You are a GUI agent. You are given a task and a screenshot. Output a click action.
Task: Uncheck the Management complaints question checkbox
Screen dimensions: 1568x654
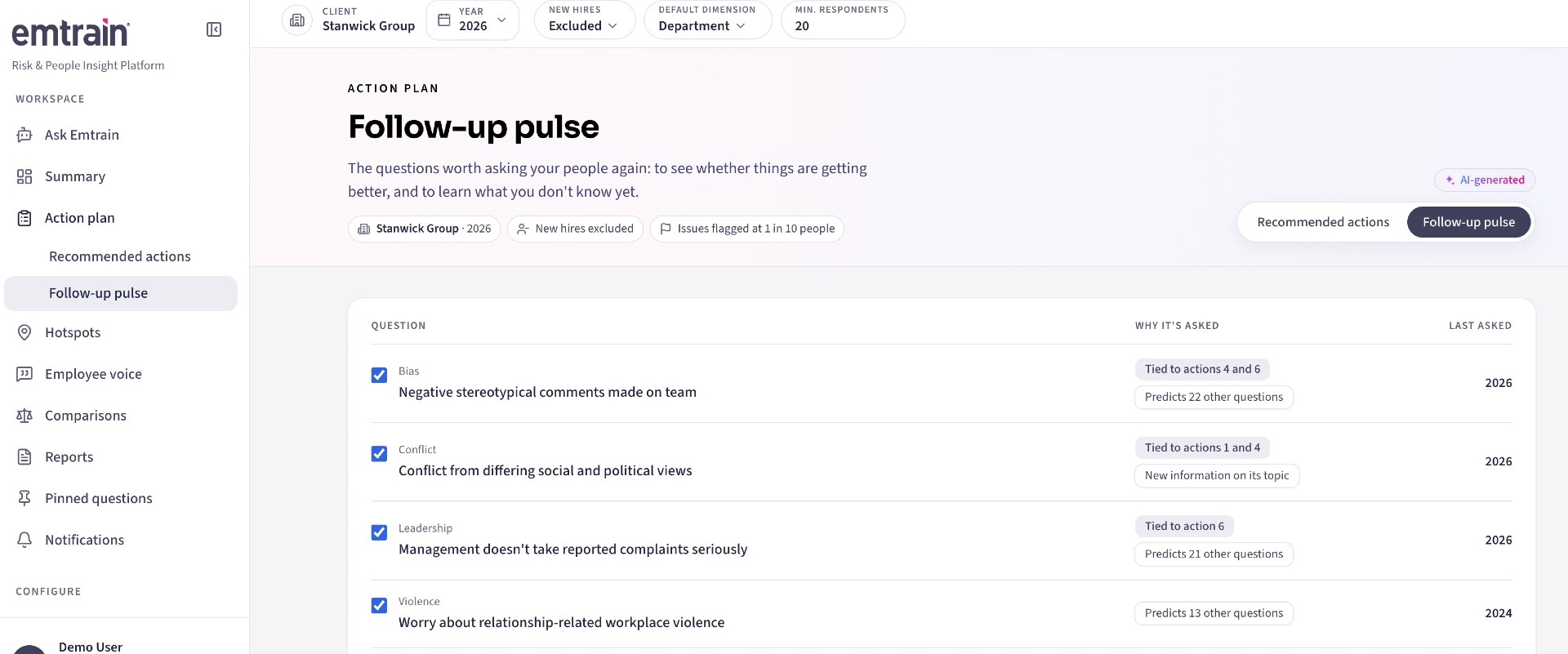click(x=379, y=532)
